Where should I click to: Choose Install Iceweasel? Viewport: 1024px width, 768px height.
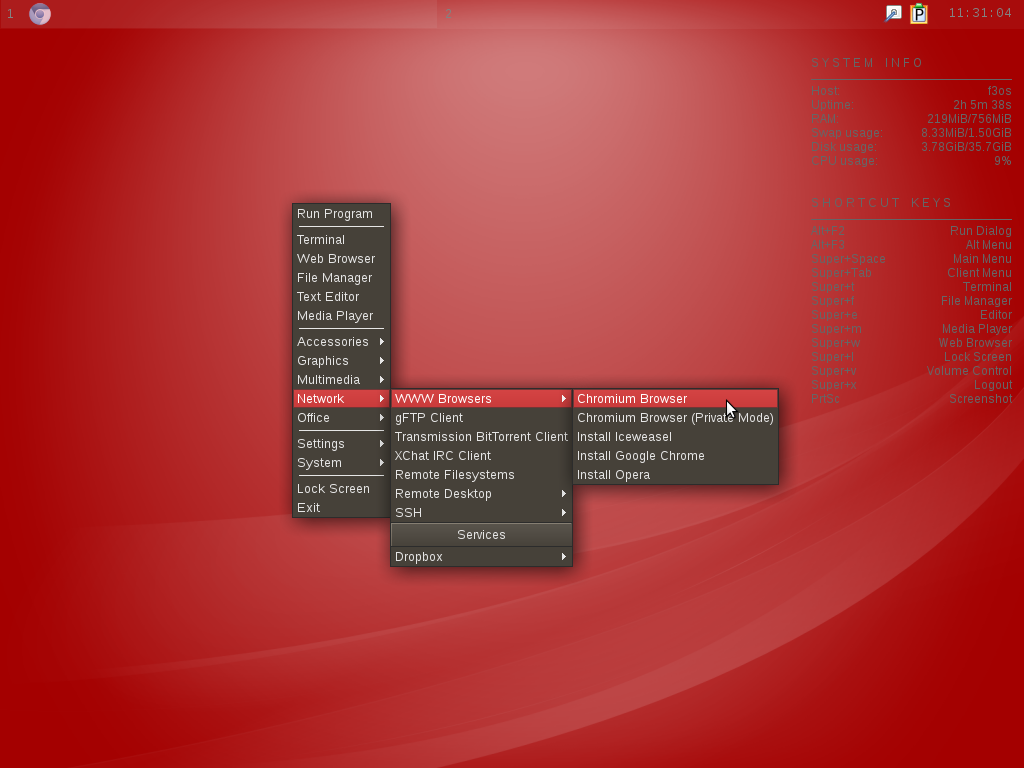click(x=675, y=436)
